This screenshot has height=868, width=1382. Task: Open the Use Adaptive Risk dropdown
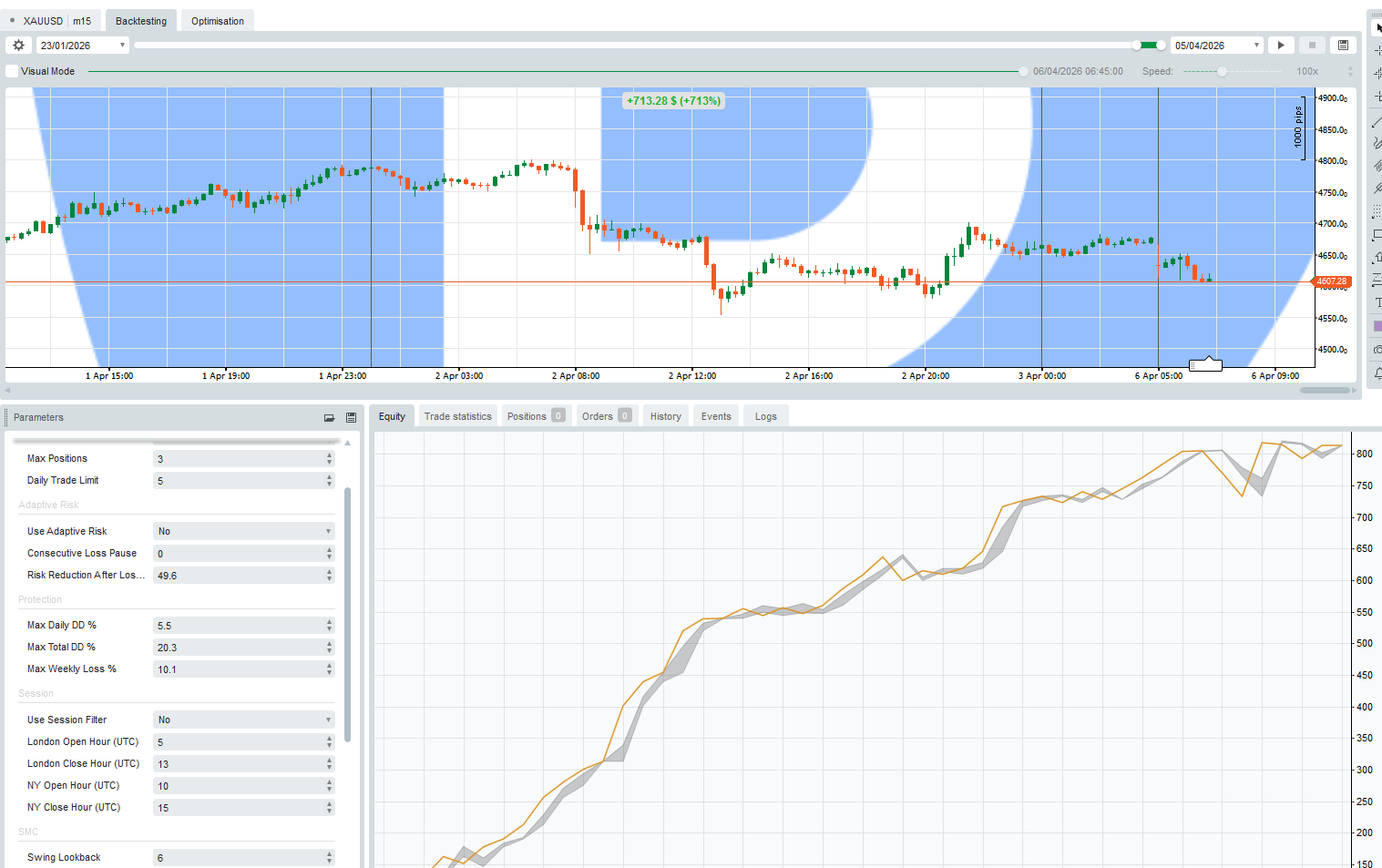(326, 530)
